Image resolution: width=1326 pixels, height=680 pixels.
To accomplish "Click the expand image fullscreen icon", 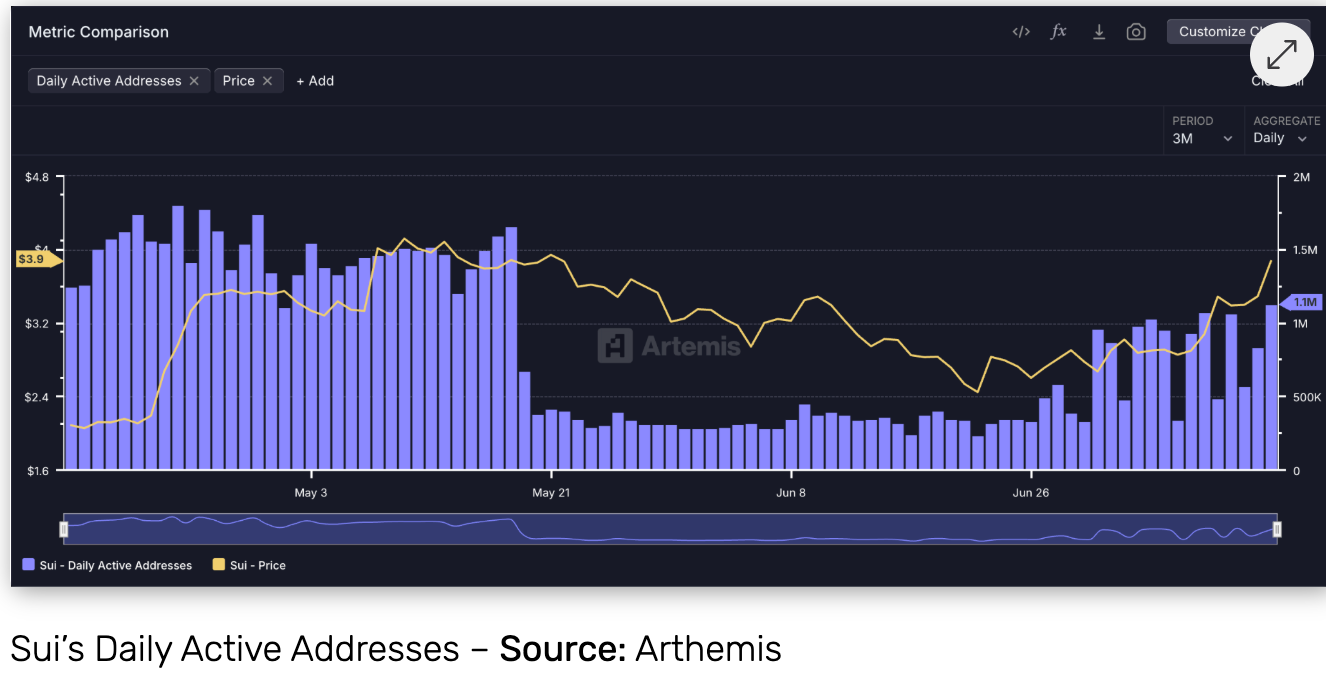I will click(x=1281, y=53).
